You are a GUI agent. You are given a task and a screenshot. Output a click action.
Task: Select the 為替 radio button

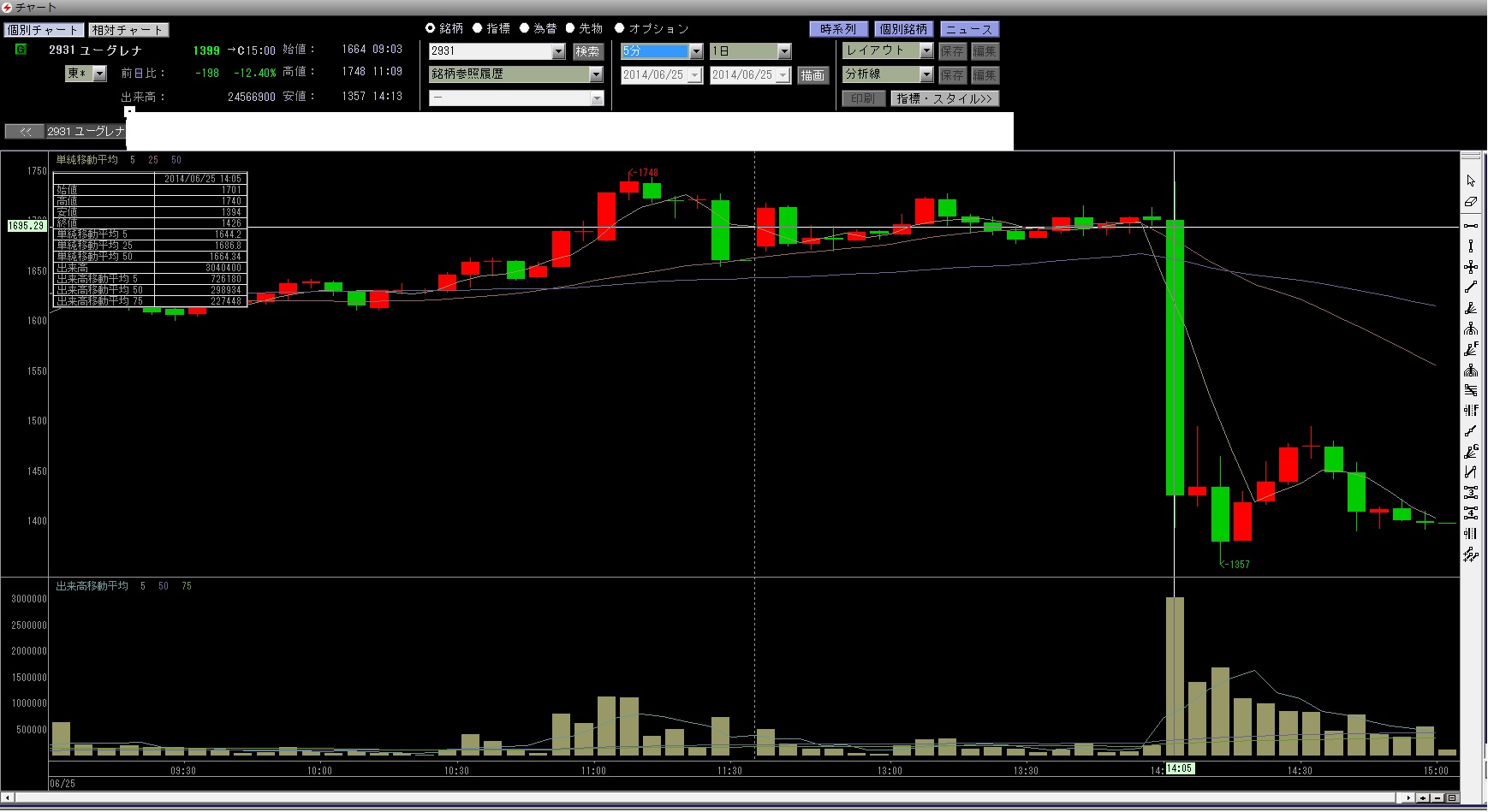point(525,28)
